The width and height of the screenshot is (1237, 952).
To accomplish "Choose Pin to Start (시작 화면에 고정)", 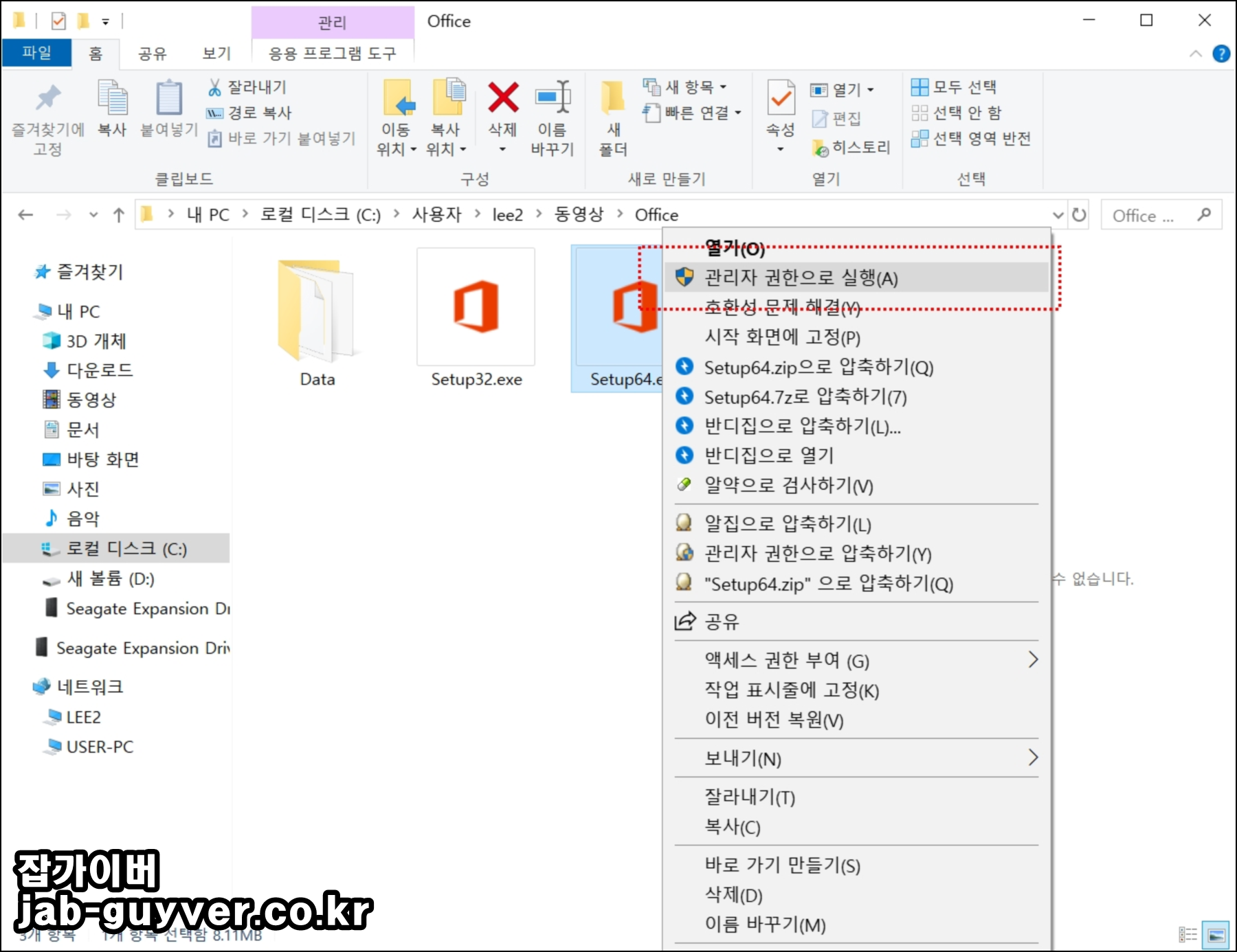I will [856, 337].
